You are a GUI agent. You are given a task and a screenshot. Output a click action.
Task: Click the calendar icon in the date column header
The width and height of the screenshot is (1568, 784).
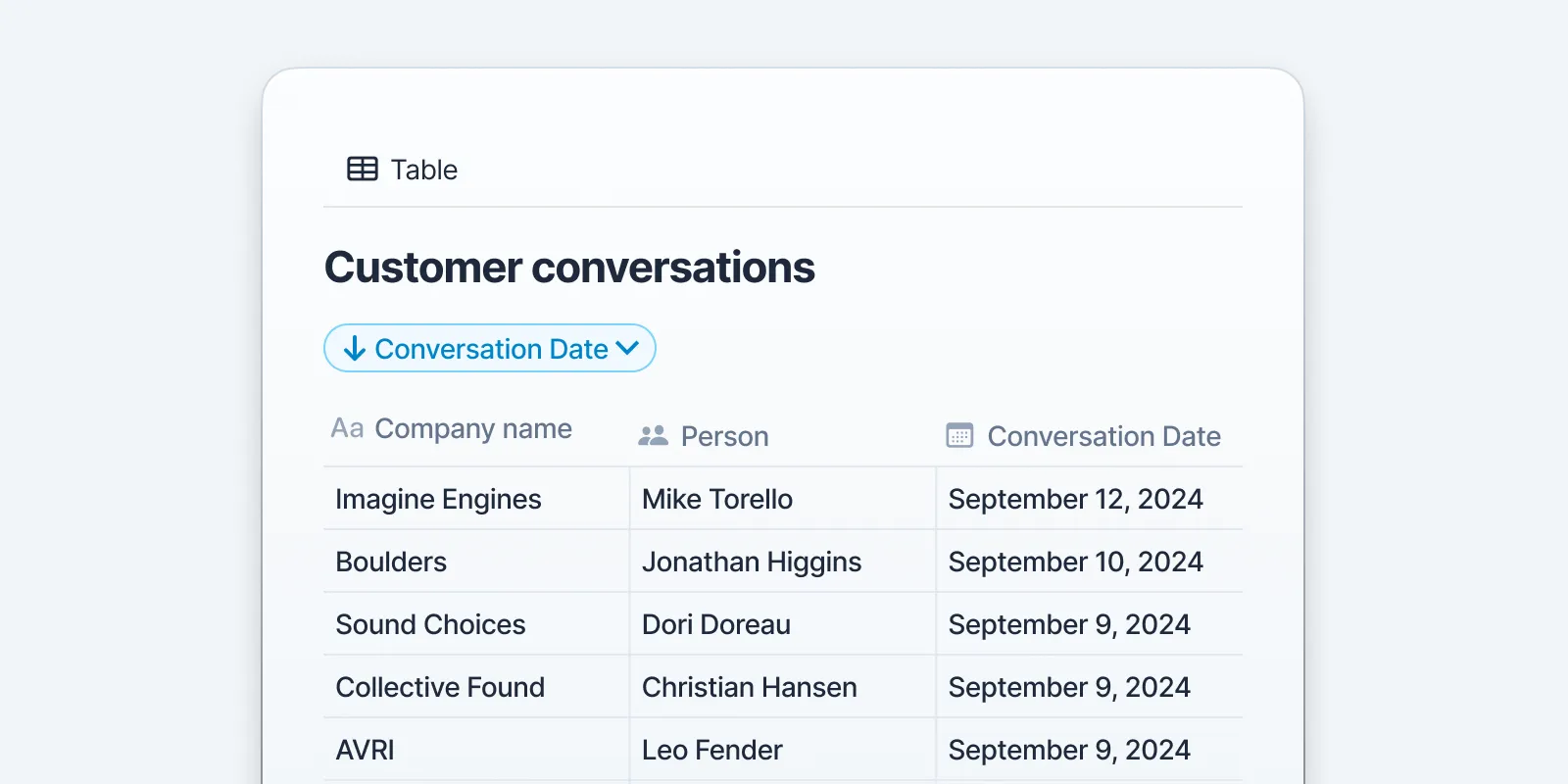pos(959,436)
